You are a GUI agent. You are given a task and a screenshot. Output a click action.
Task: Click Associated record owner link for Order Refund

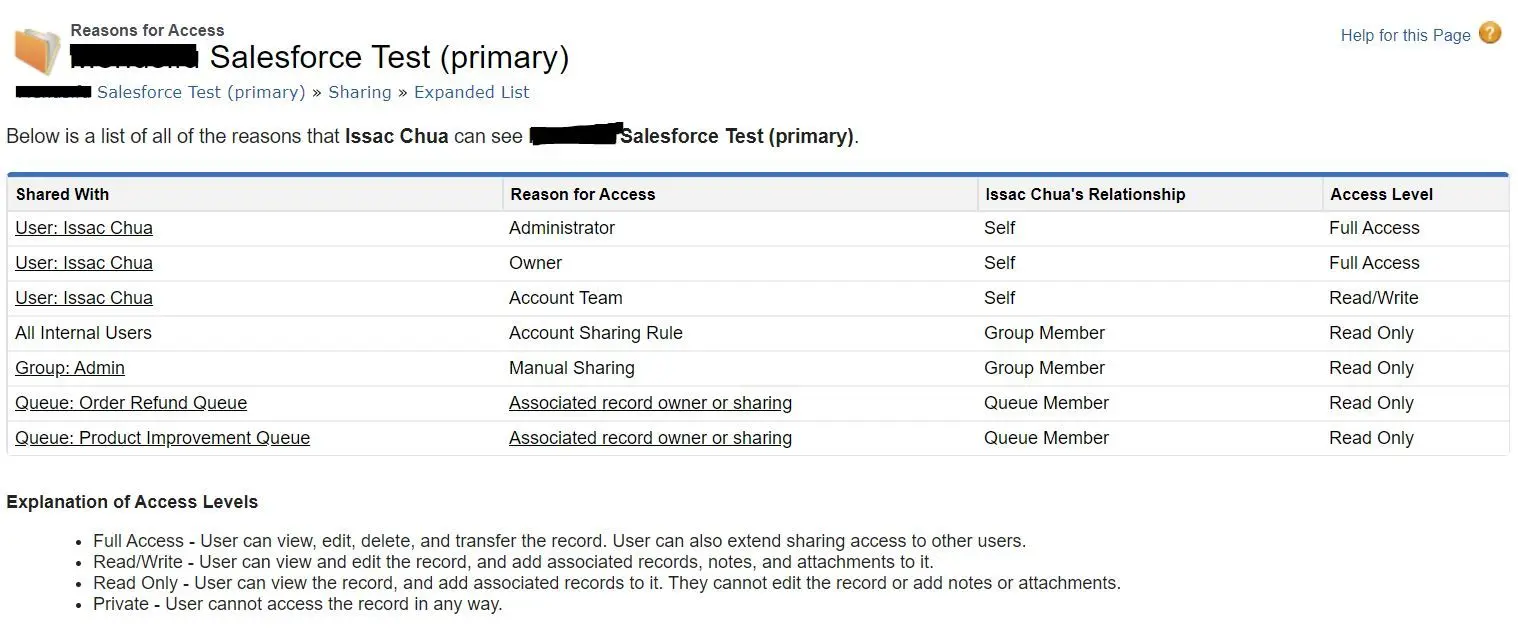[x=650, y=403]
